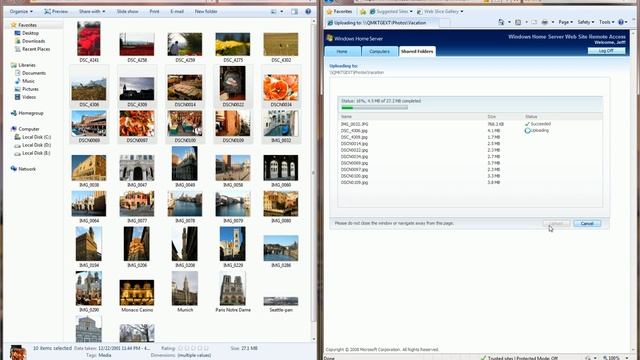Click New folder in Explorer toolbar
The height and width of the screenshot is (360, 640).
click(x=206, y=11)
